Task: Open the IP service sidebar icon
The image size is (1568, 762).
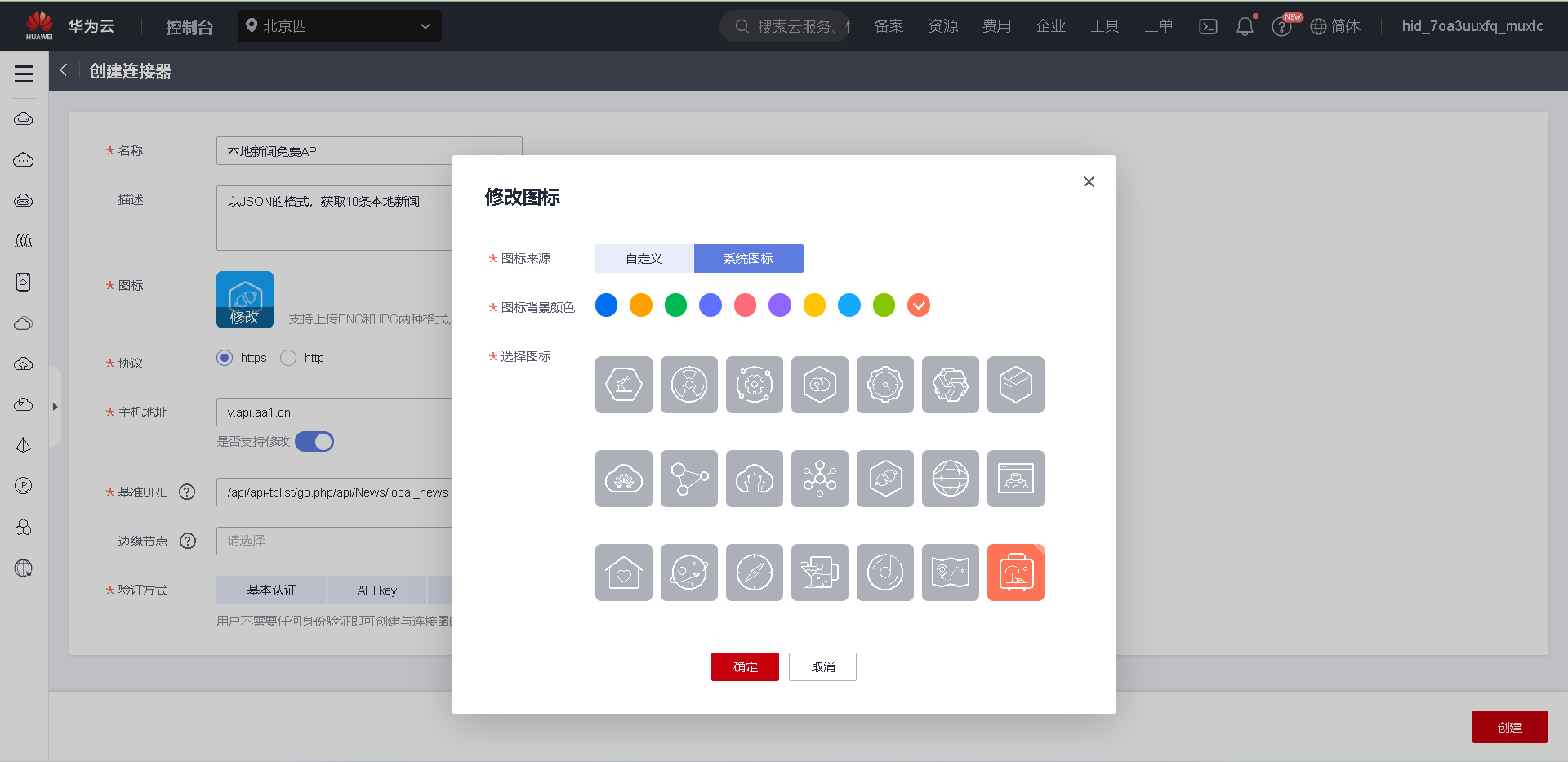Action: [24, 486]
